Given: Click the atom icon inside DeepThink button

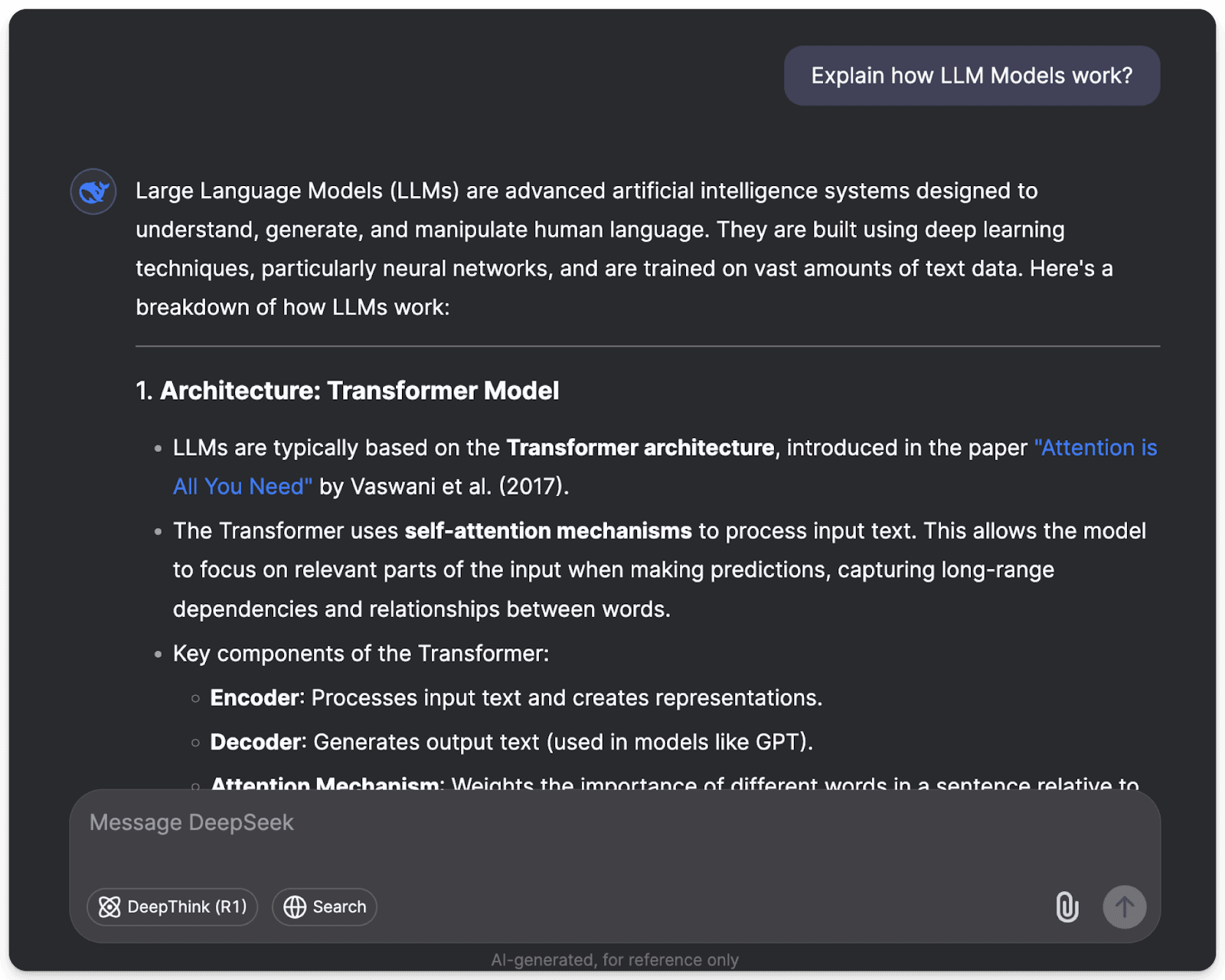Looking at the screenshot, I should click(x=110, y=907).
